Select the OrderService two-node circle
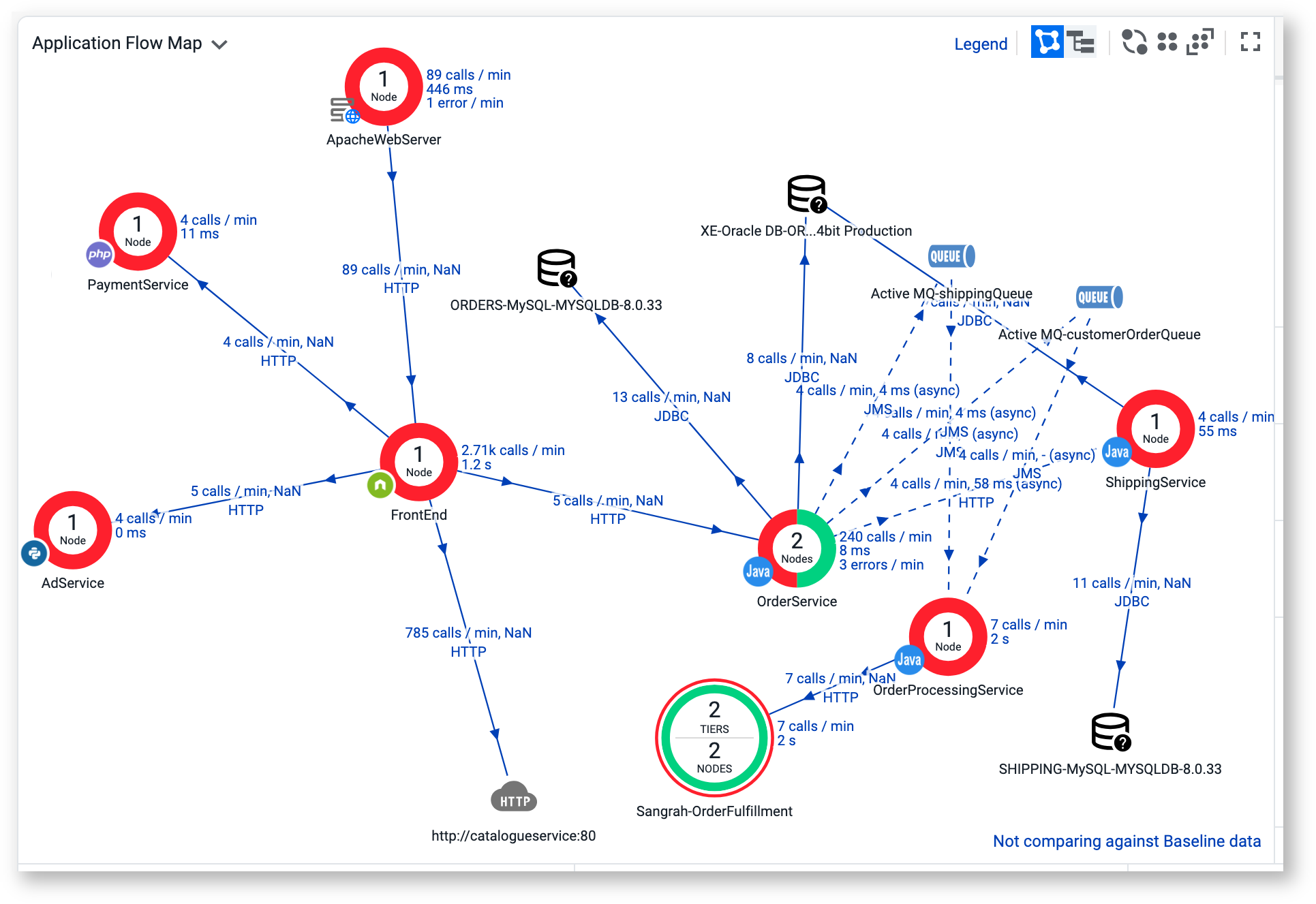 coord(797,548)
